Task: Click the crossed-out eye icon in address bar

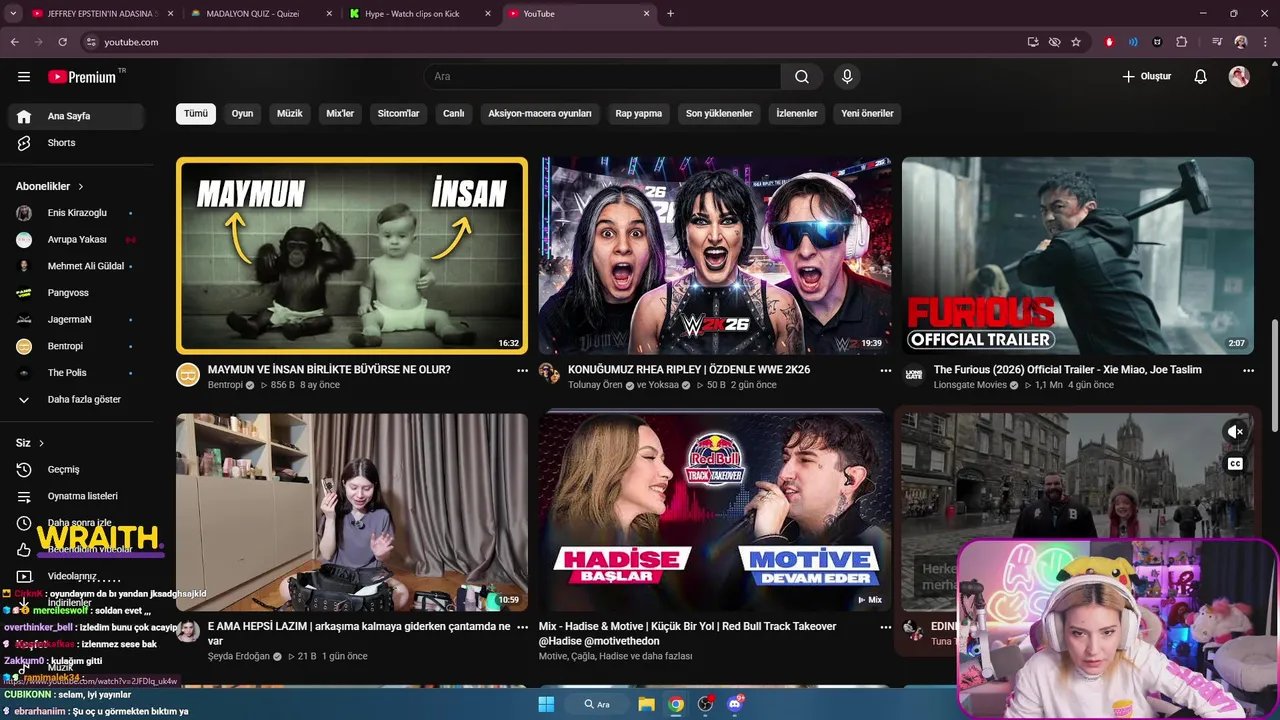Action: point(1055,42)
